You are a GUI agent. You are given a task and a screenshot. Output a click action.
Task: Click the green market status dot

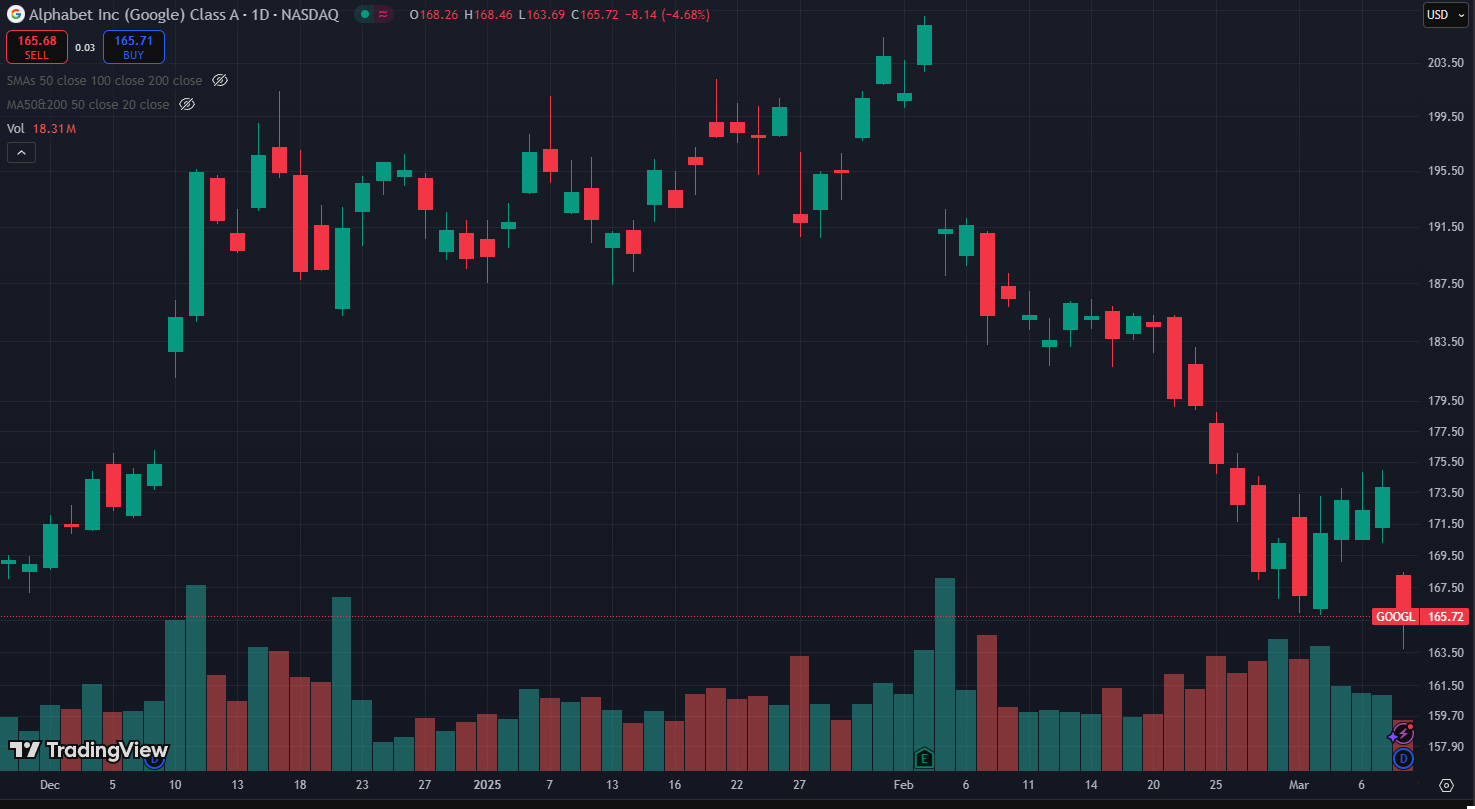coord(365,15)
